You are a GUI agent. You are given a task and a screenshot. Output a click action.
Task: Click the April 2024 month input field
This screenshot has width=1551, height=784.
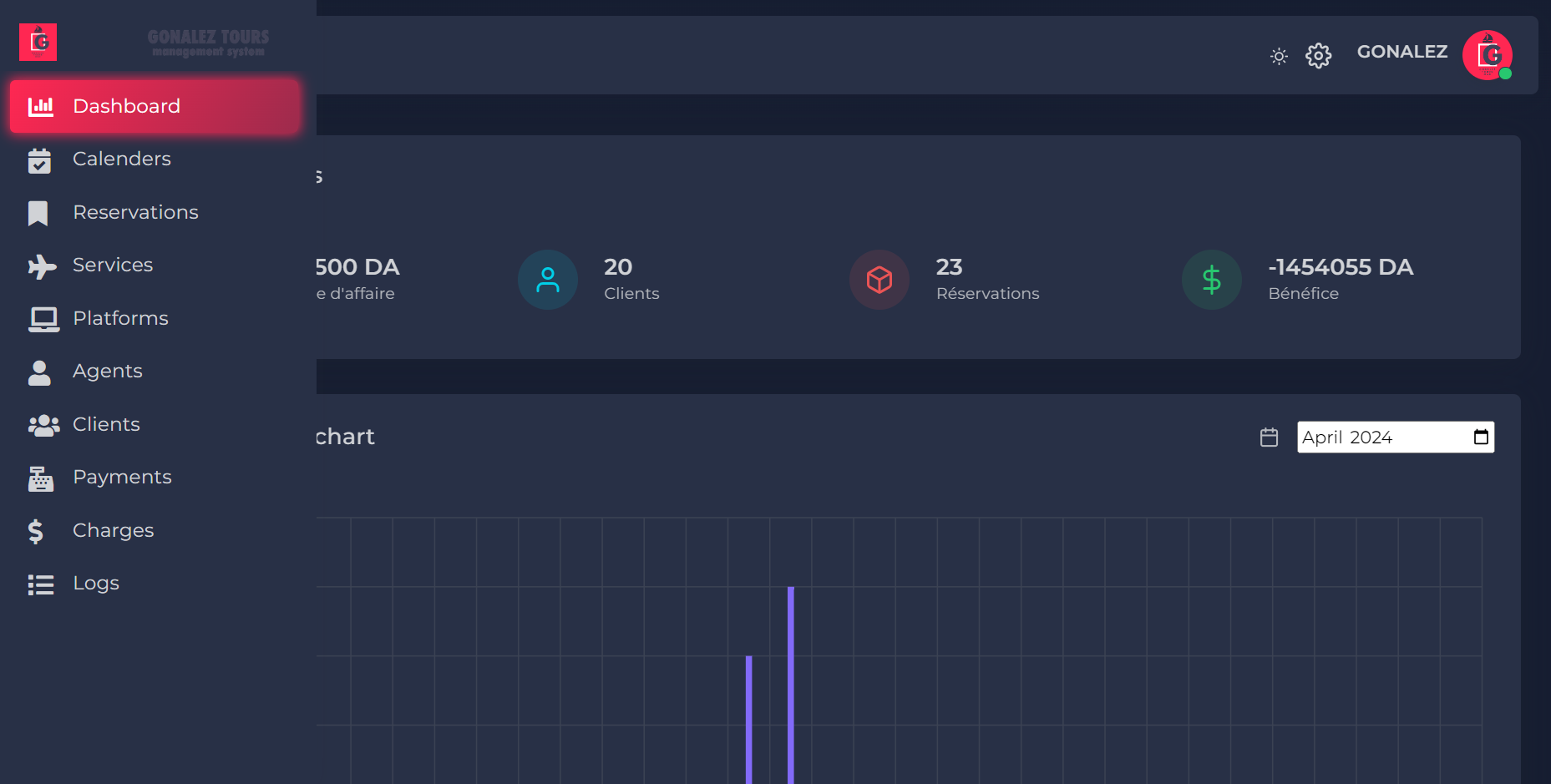[x=1378, y=438]
